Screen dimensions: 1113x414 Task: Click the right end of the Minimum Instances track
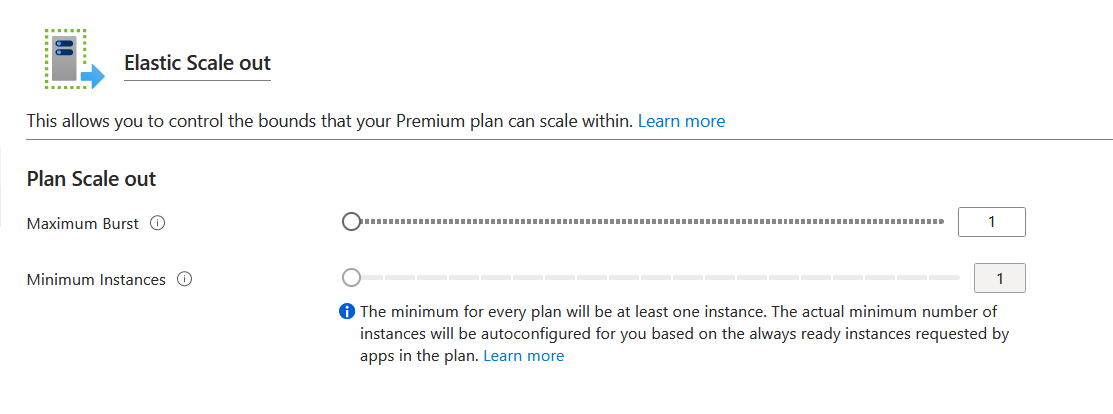point(956,277)
